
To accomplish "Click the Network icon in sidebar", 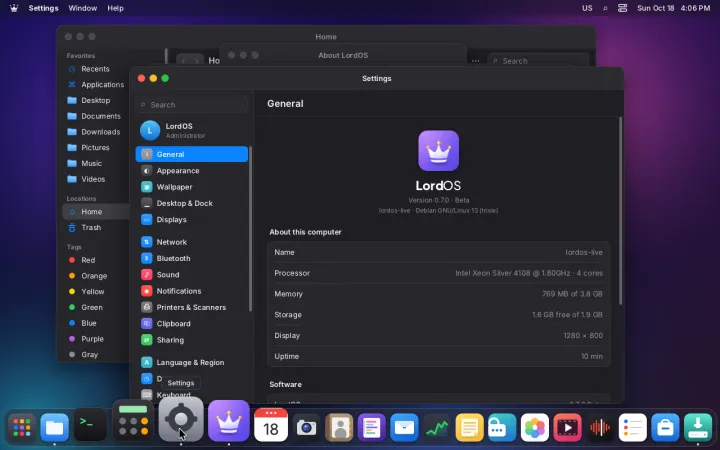I will (x=146, y=242).
